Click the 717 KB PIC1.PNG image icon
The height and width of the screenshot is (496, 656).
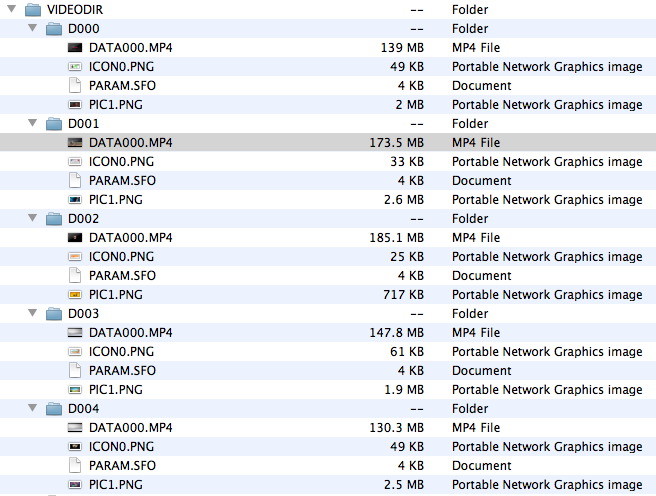75,294
